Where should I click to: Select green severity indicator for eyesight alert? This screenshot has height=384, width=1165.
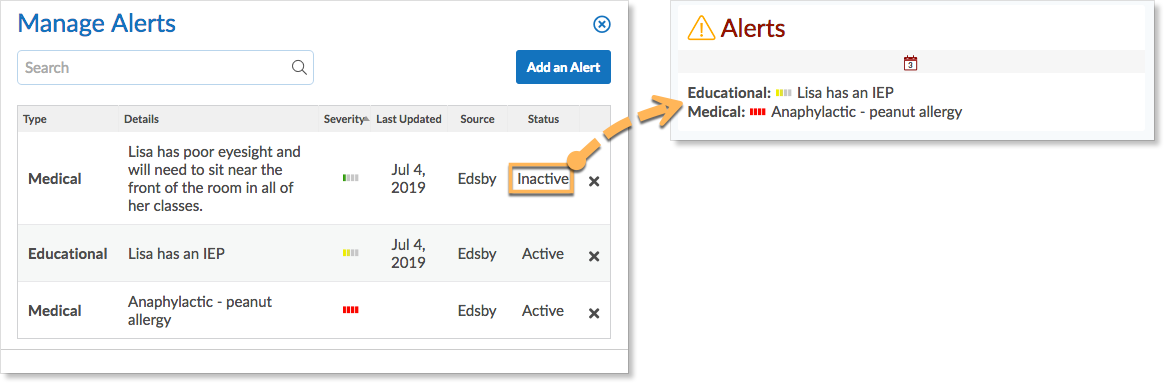click(351, 178)
